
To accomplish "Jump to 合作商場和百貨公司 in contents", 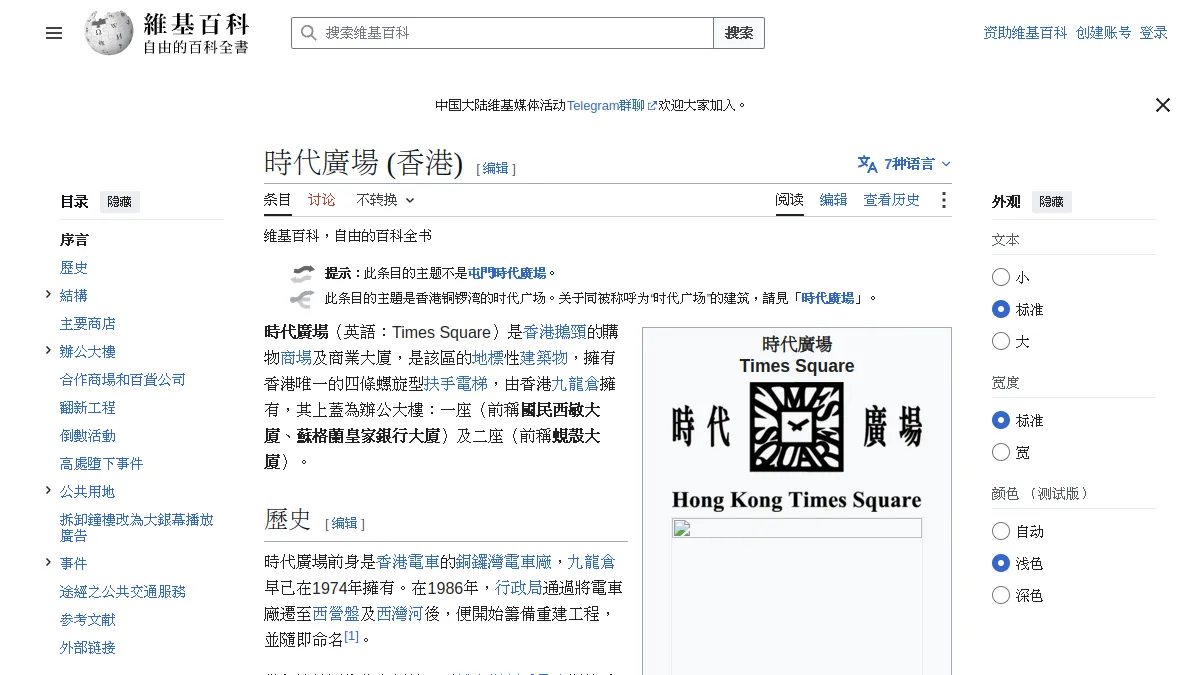I will coord(123,380).
